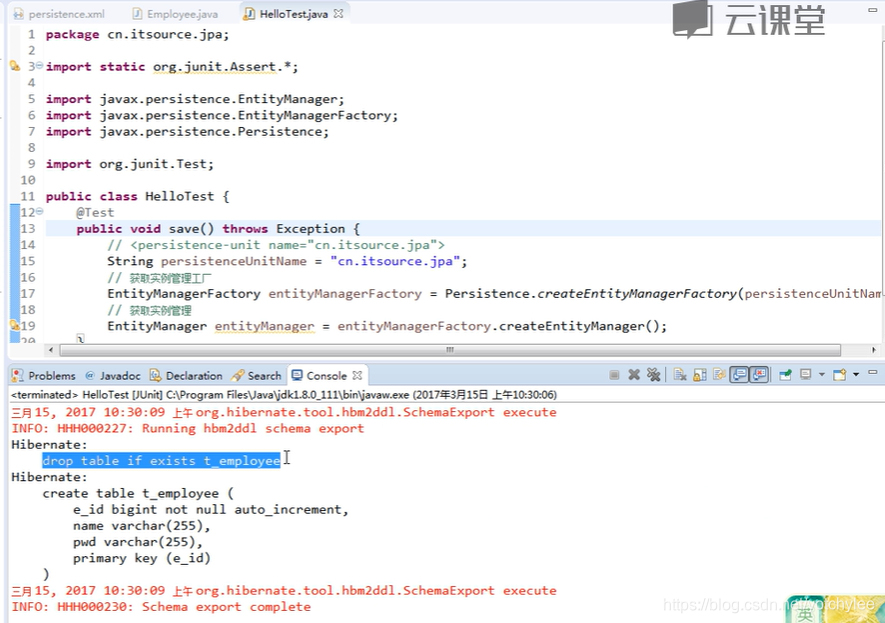Open the Display Selected Console dropdown arrow
This screenshot has width=885, height=623.
(821, 375)
